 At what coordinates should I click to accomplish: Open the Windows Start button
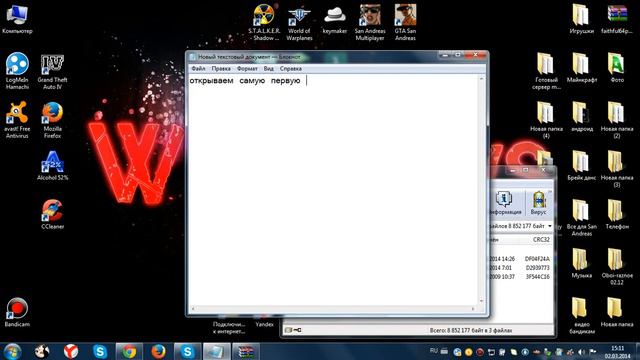click(x=12, y=351)
